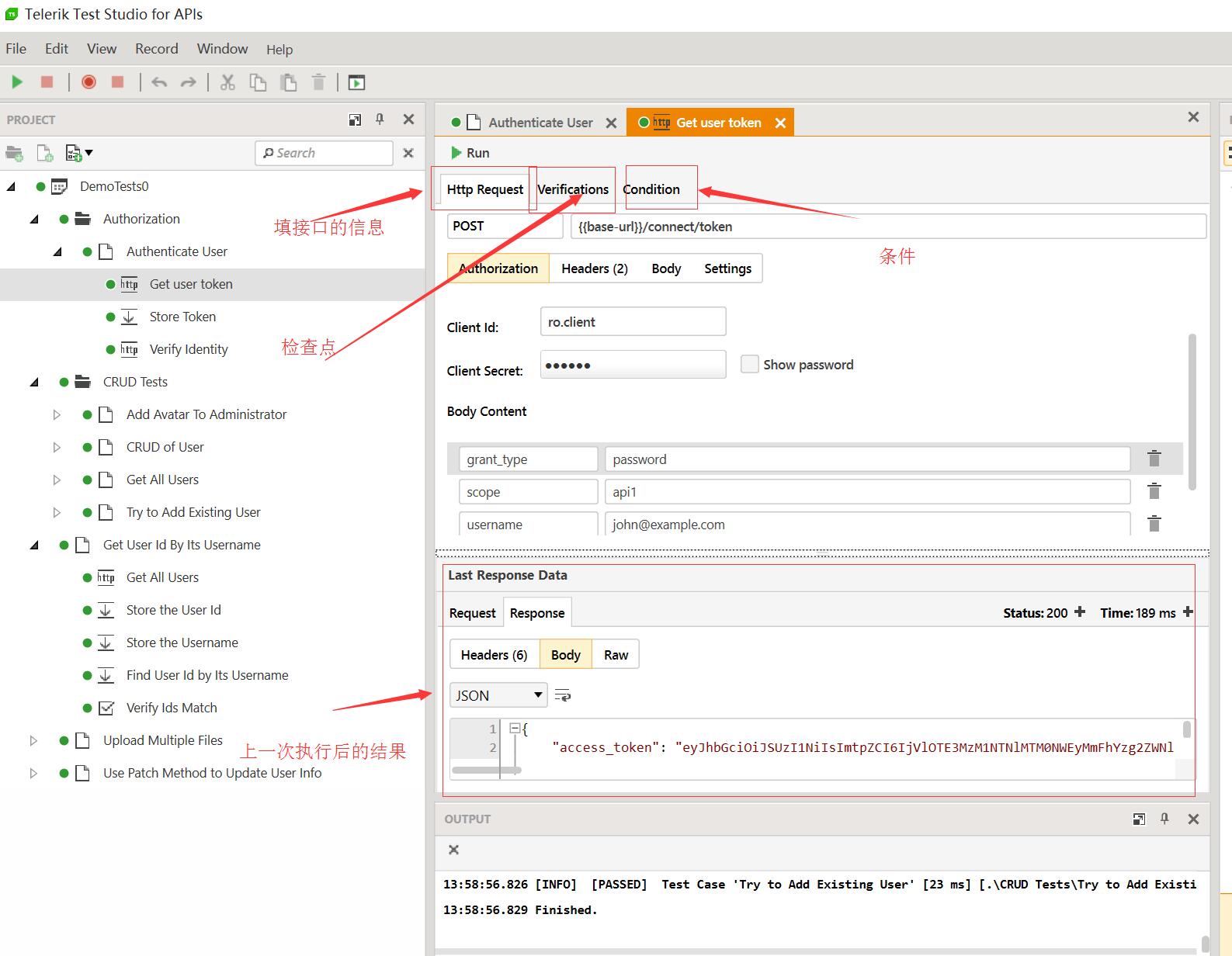Click the request URL field

pyautogui.click(x=888, y=226)
